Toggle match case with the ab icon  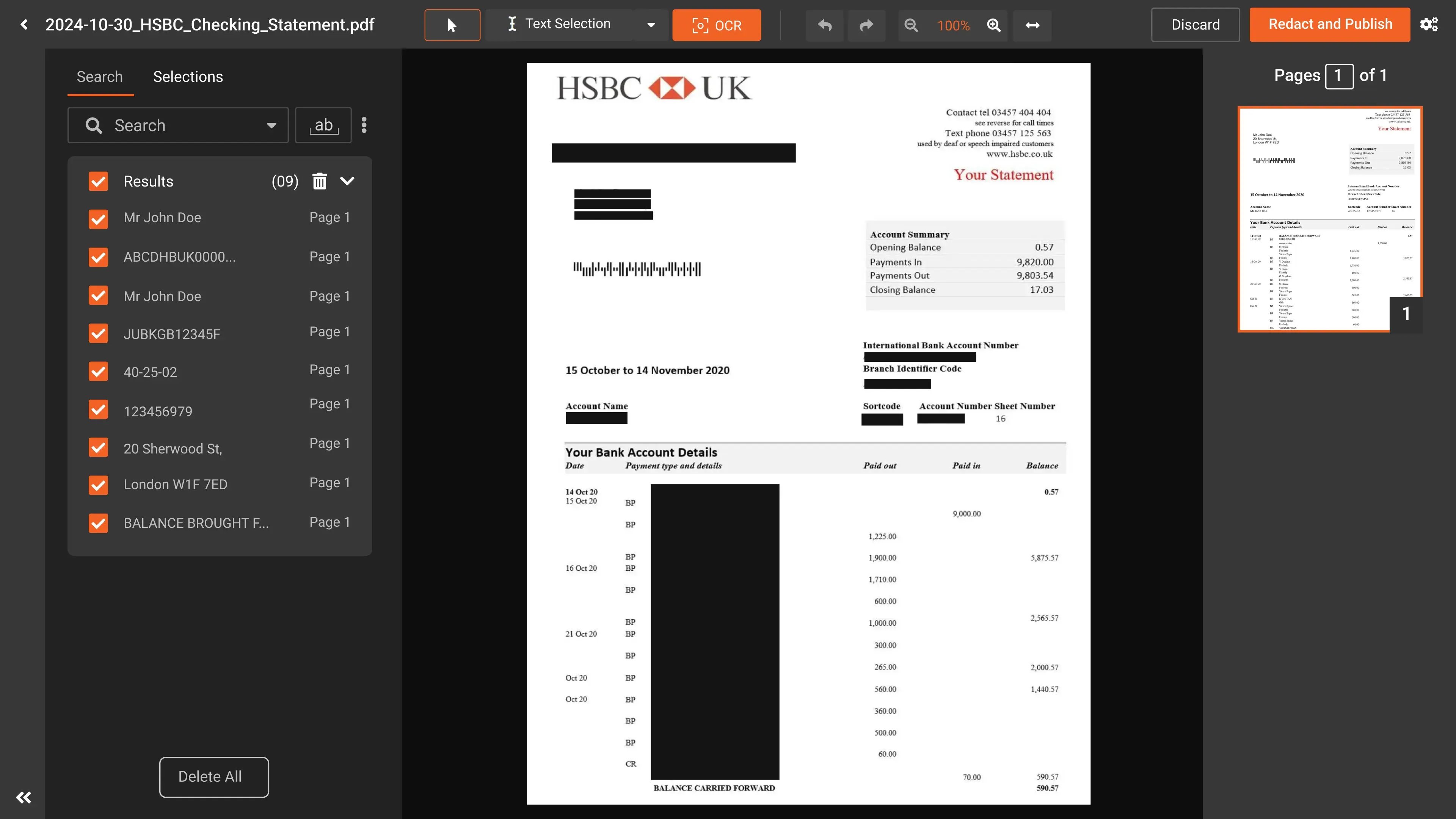(x=323, y=125)
